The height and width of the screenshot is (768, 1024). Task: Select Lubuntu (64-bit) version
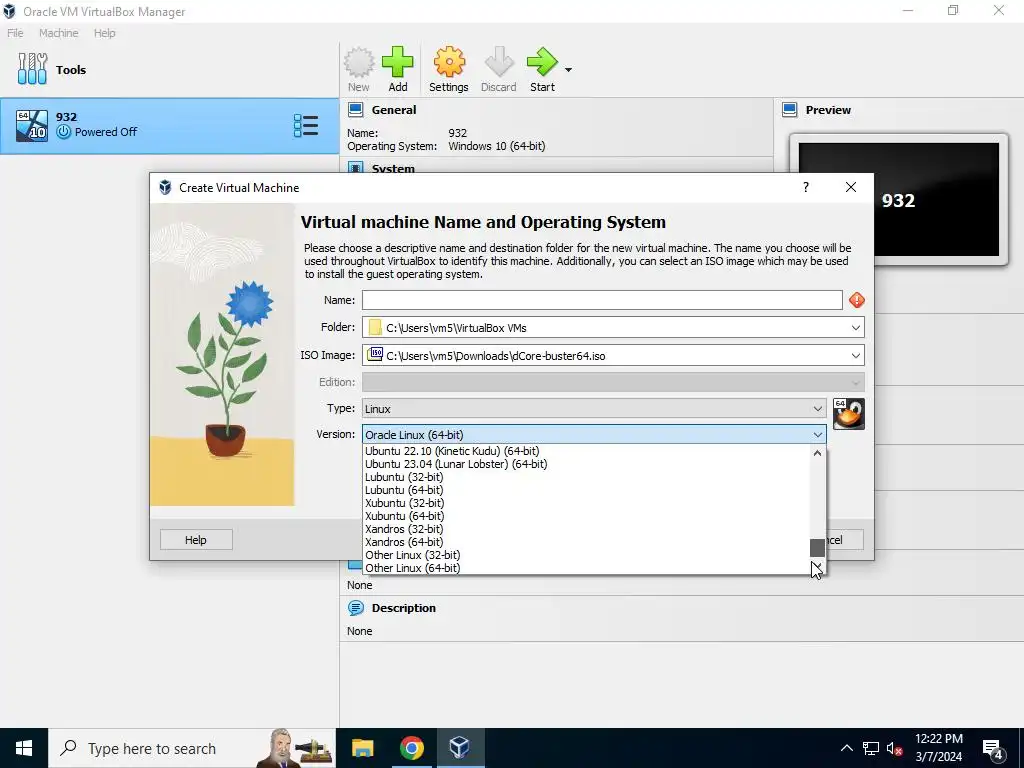[x=404, y=490]
